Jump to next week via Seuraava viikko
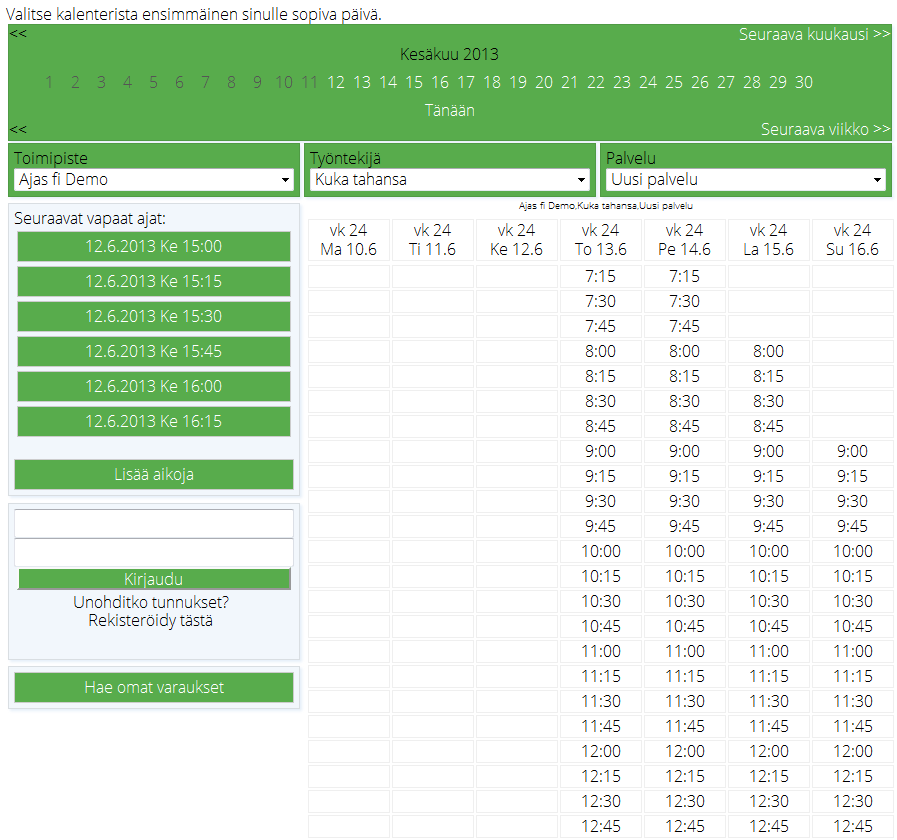897x840 pixels. pyautogui.click(x=825, y=129)
